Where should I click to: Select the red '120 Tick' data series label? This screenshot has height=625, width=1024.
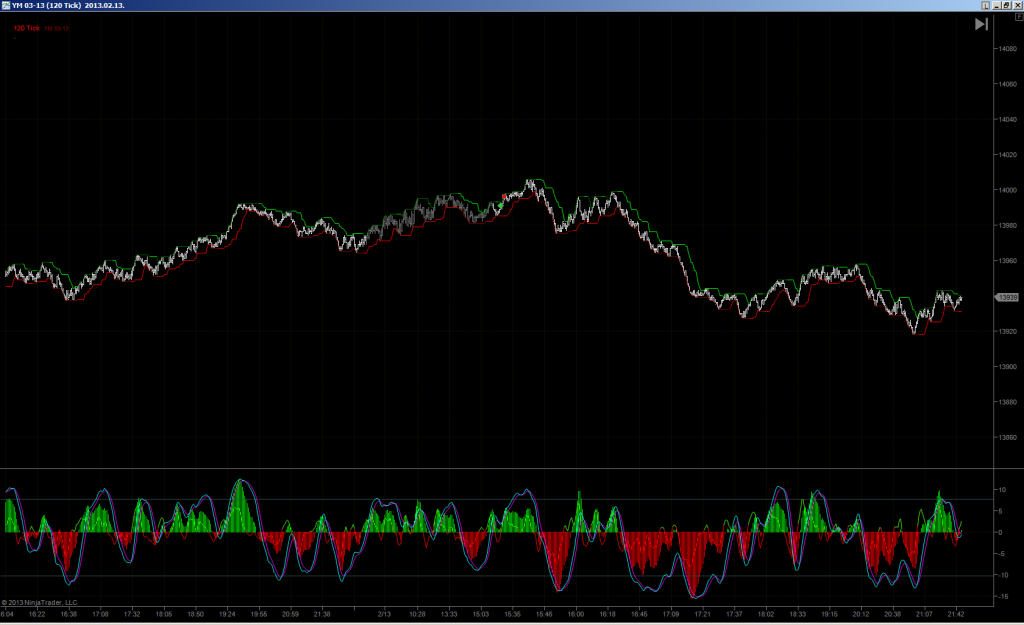[x=27, y=28]
